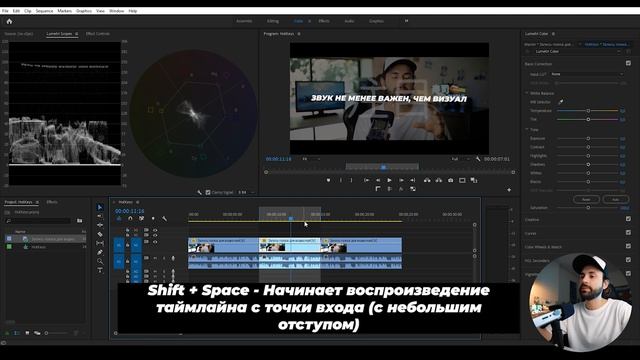Screen dimensions: 640x360
Task: Select the Track Select Forward tool
Action: pos(100,216)
